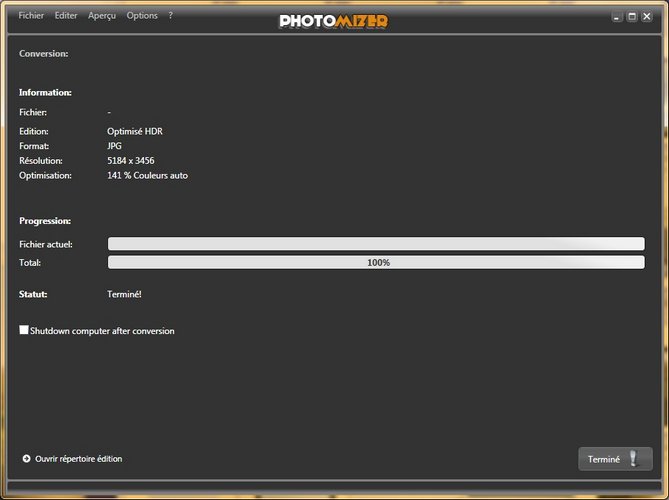
Task: Open the Fichier menu
Action: click(x=31, y=16)
